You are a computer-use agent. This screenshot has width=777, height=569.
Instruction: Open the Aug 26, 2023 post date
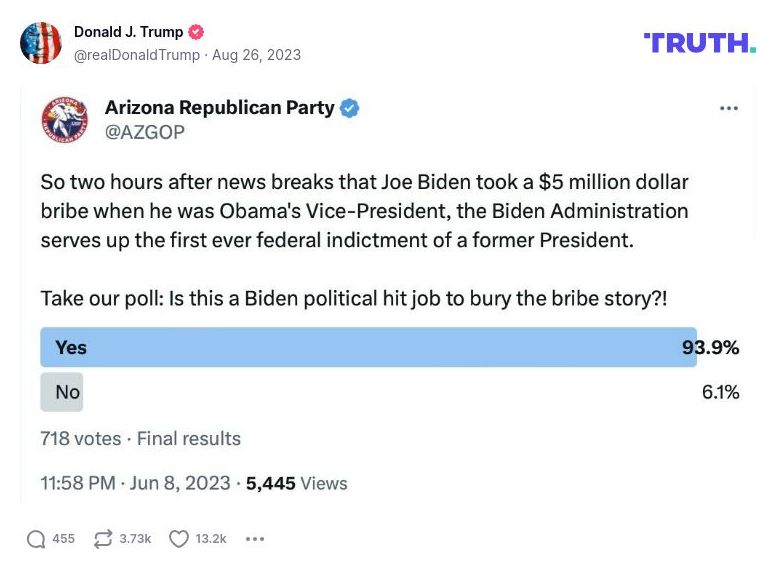pyautogui.click(x=256, y=55)
